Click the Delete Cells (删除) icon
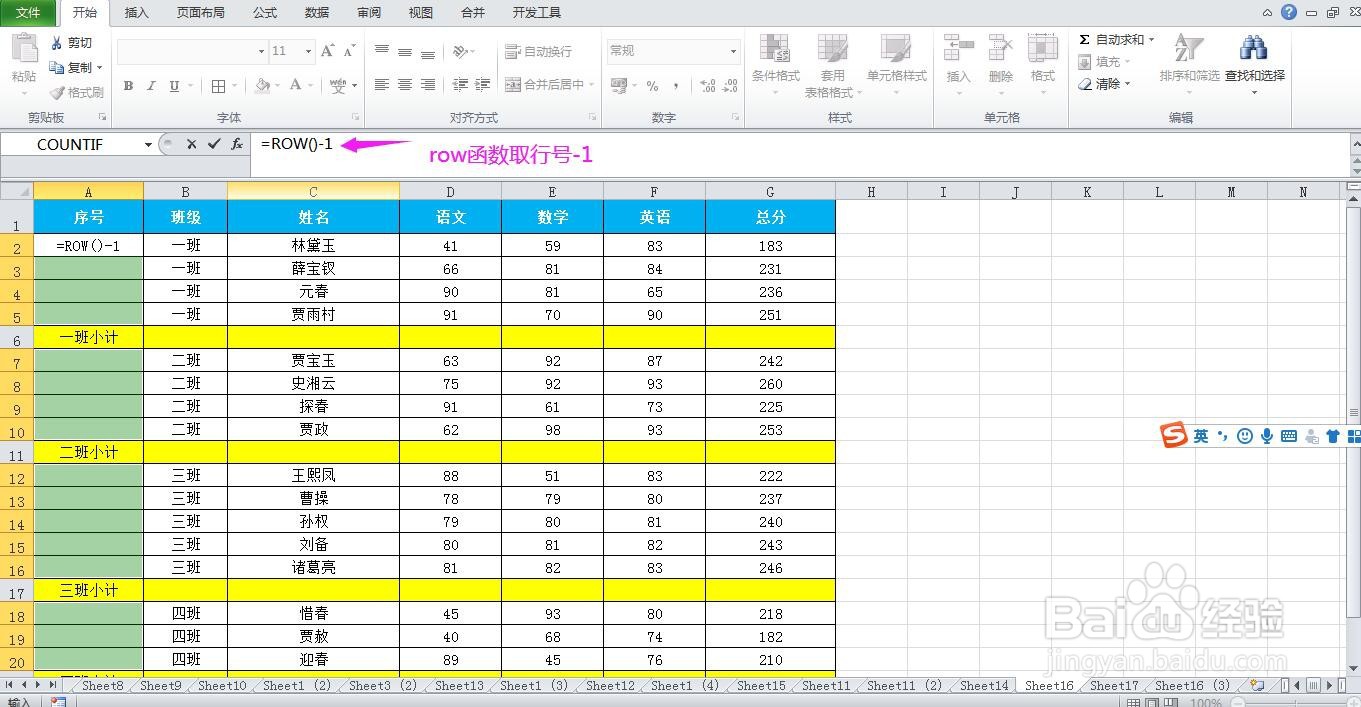The image size is (1361, 707). pyautogui.click(x=1000, y=62)
